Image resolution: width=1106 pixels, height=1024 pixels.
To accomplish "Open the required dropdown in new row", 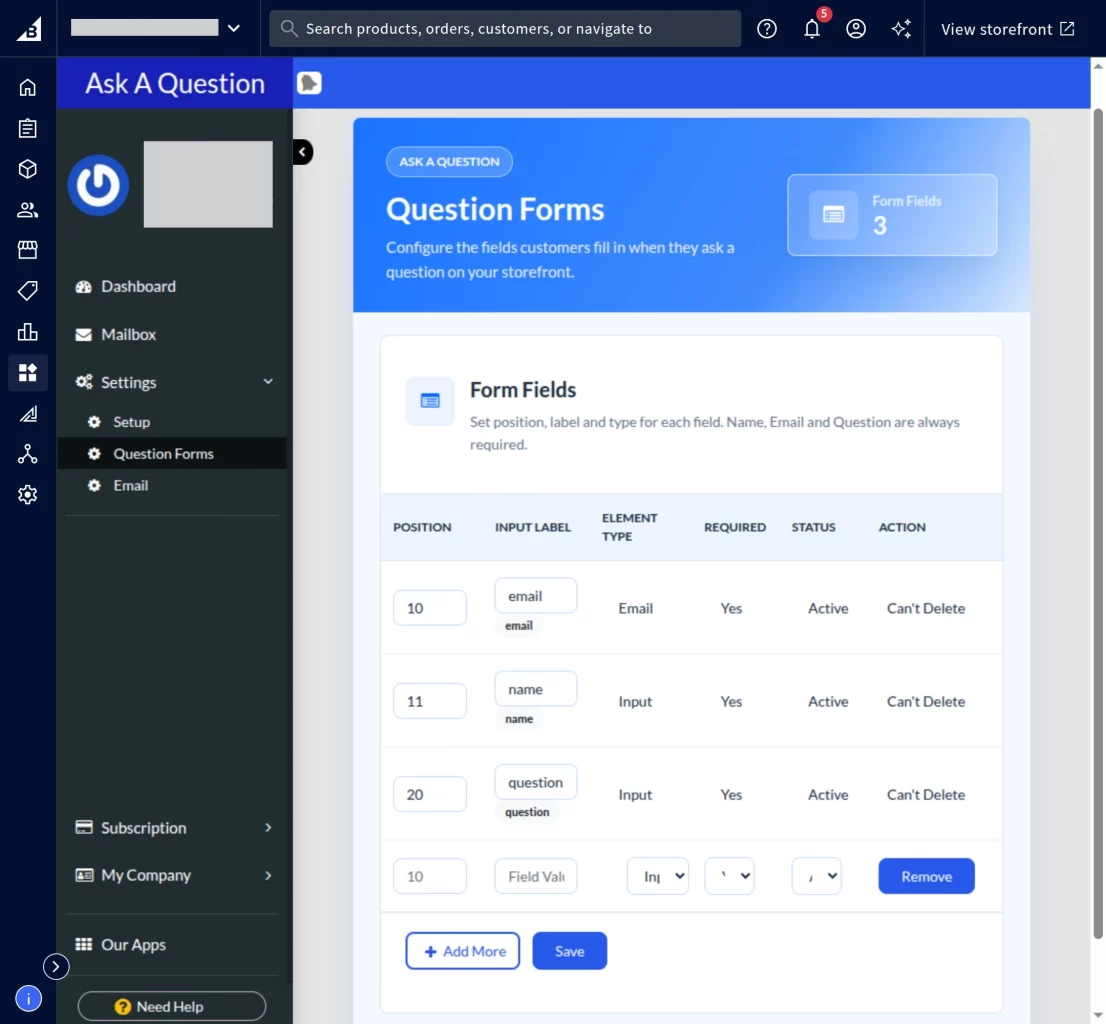I will [729, 876].
